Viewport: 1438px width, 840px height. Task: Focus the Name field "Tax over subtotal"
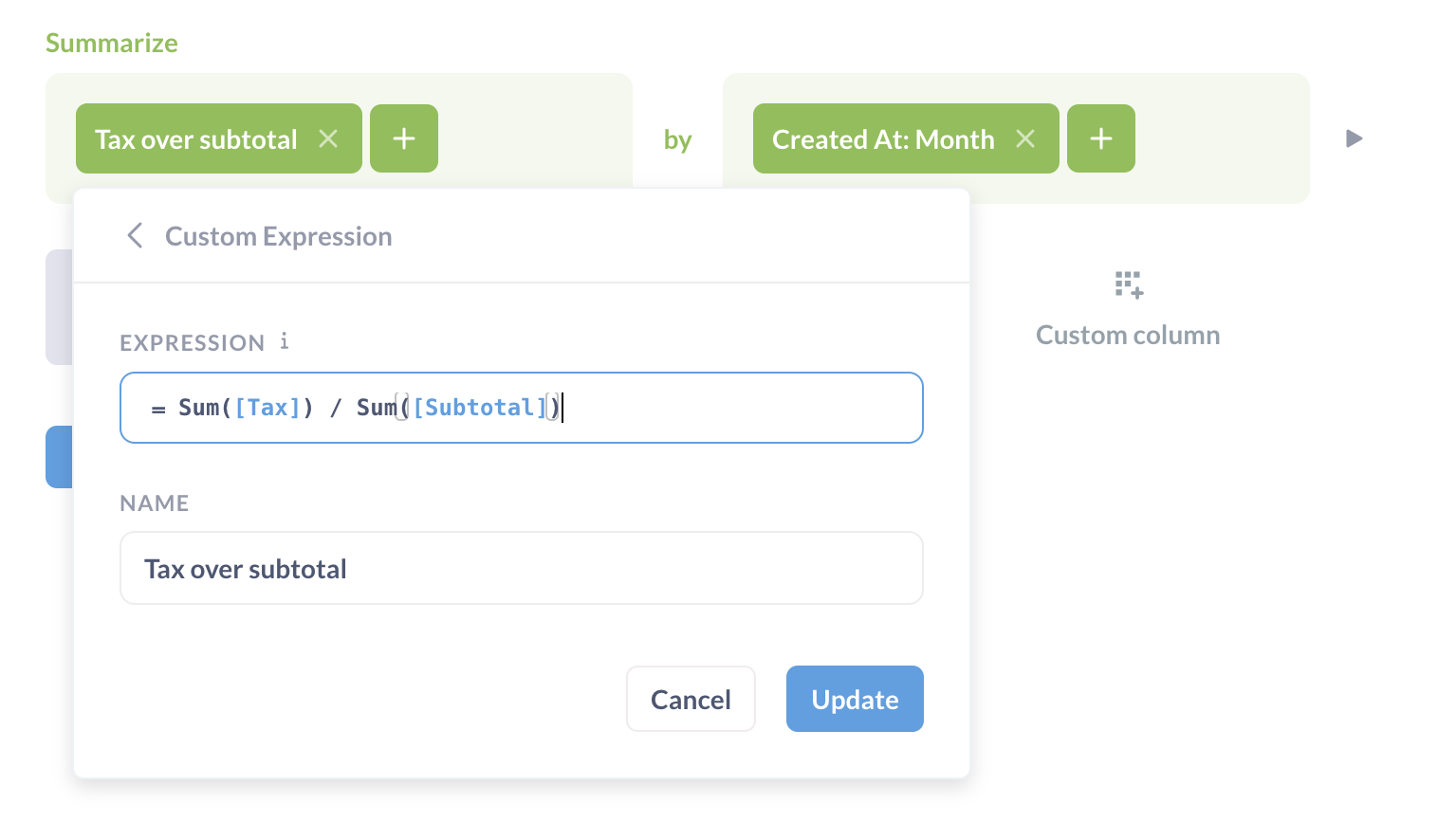(521, 569)
